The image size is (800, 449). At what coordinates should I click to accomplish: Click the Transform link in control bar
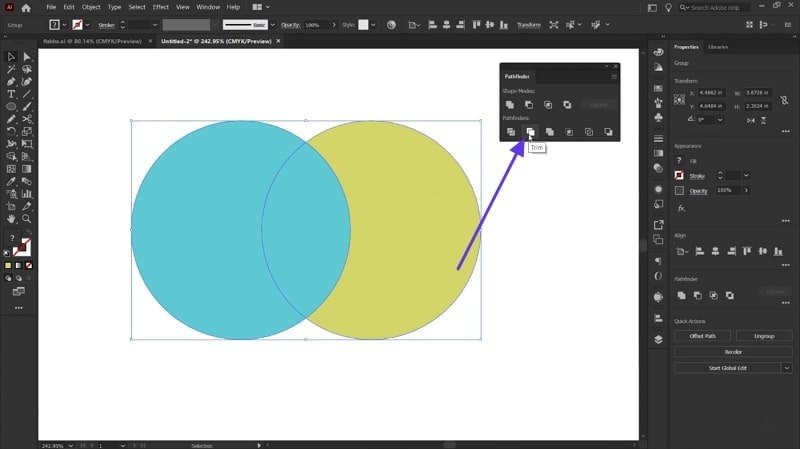point(529,25)
